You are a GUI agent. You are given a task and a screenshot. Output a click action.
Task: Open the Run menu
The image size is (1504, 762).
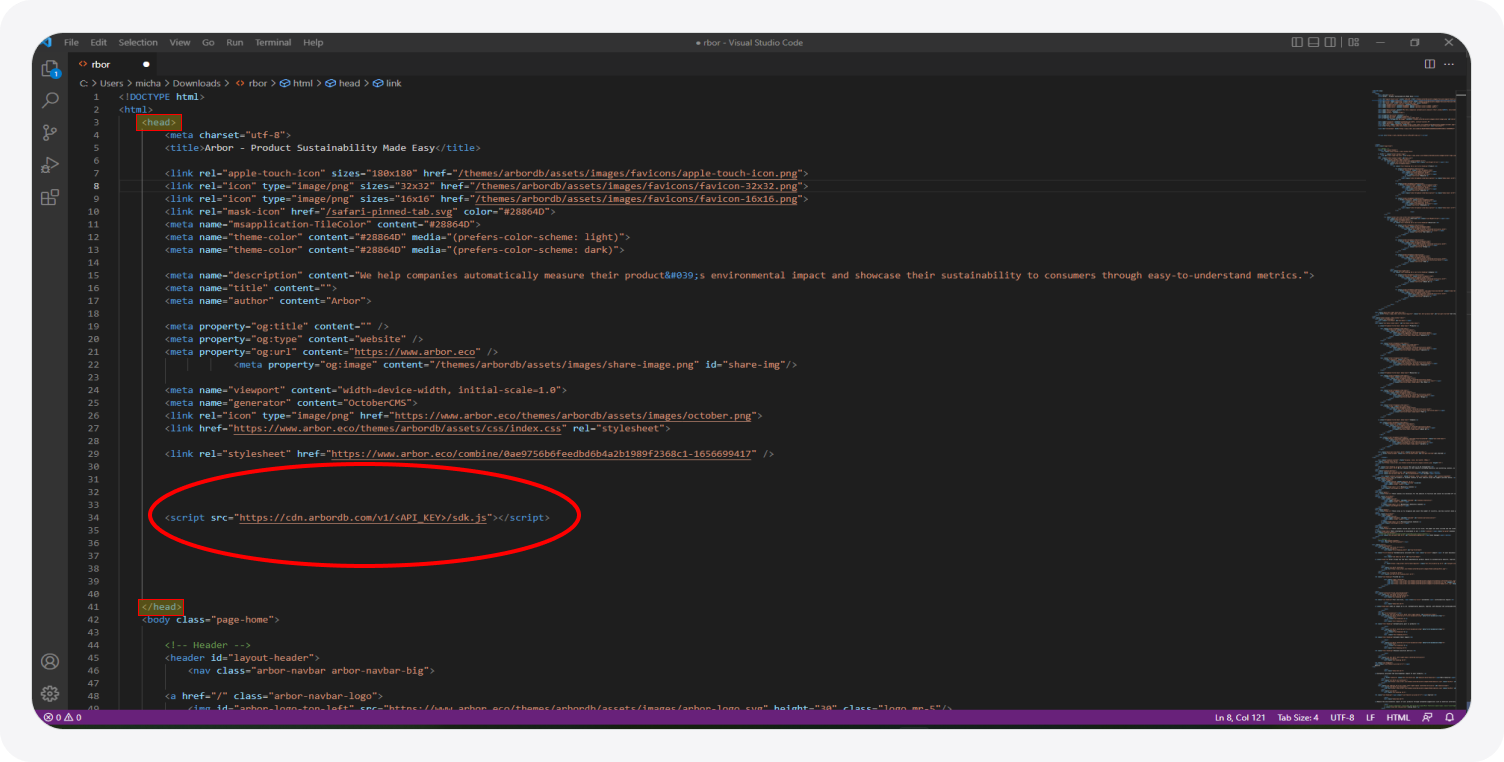[235, 42]
